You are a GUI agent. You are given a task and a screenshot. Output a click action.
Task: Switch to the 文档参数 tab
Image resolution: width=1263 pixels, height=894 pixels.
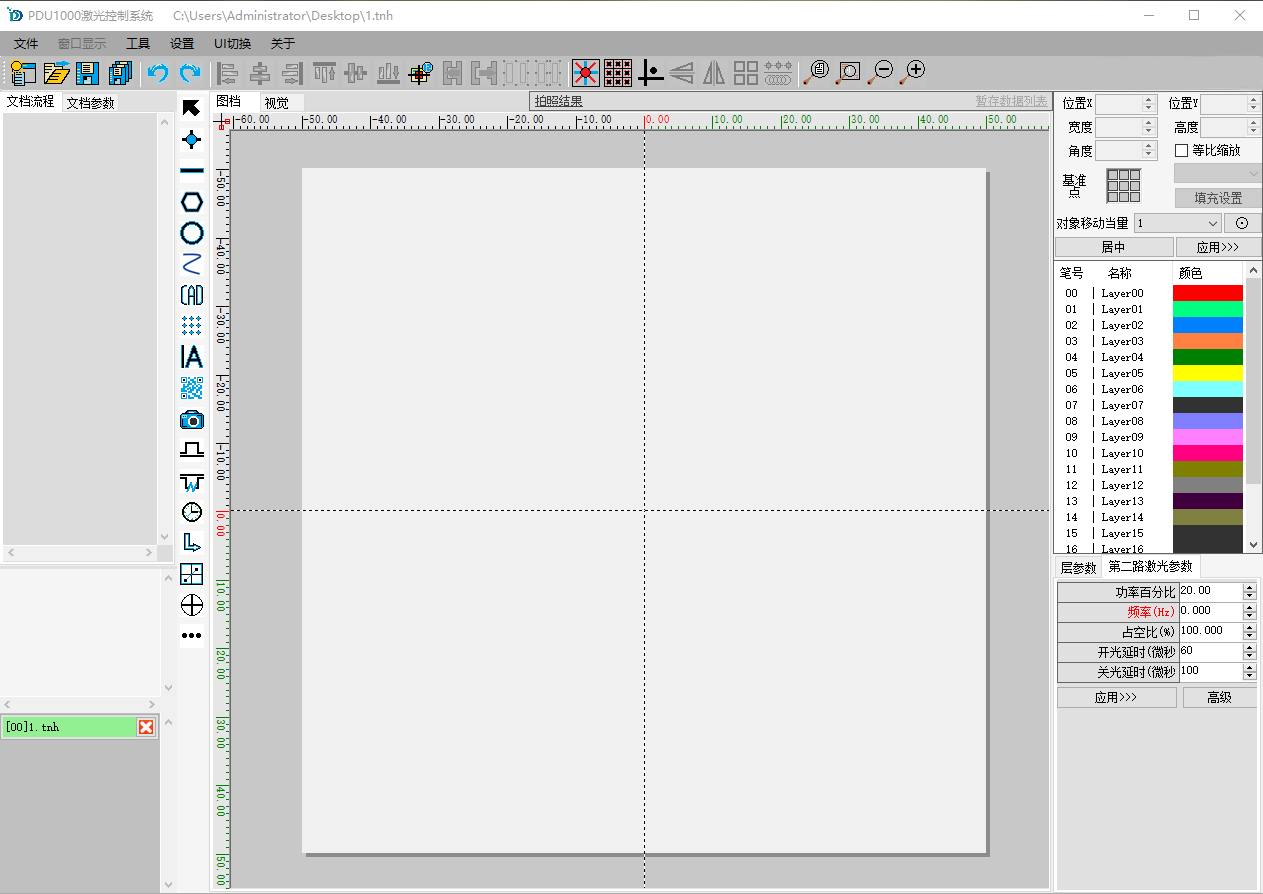click(90, 103)
